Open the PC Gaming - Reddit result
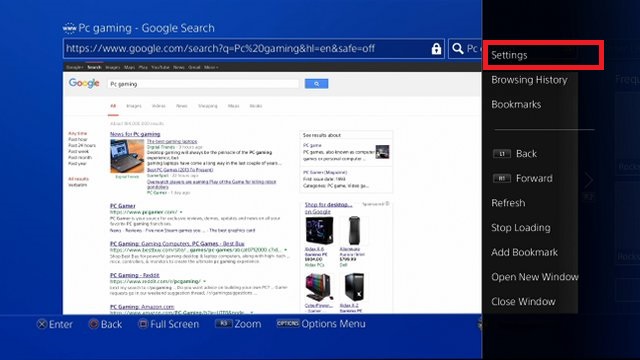This screenshot has width=640, height=360. (x=135, y=276)
